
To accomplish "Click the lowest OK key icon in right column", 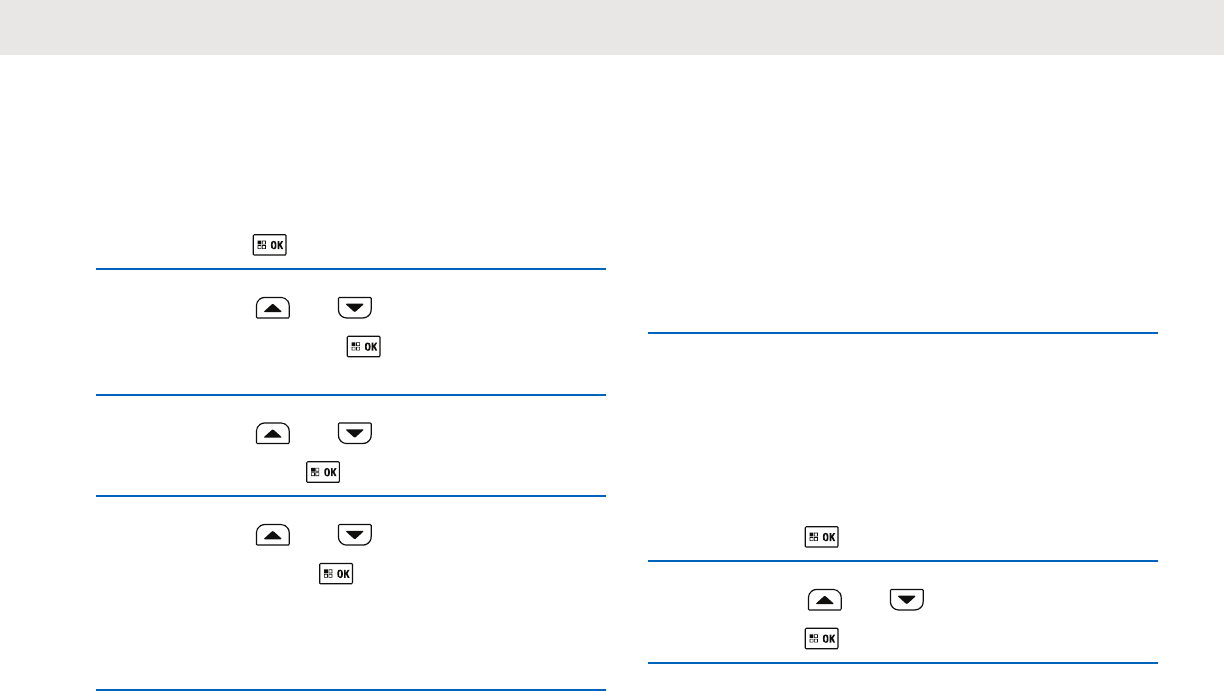I will 823,639.
